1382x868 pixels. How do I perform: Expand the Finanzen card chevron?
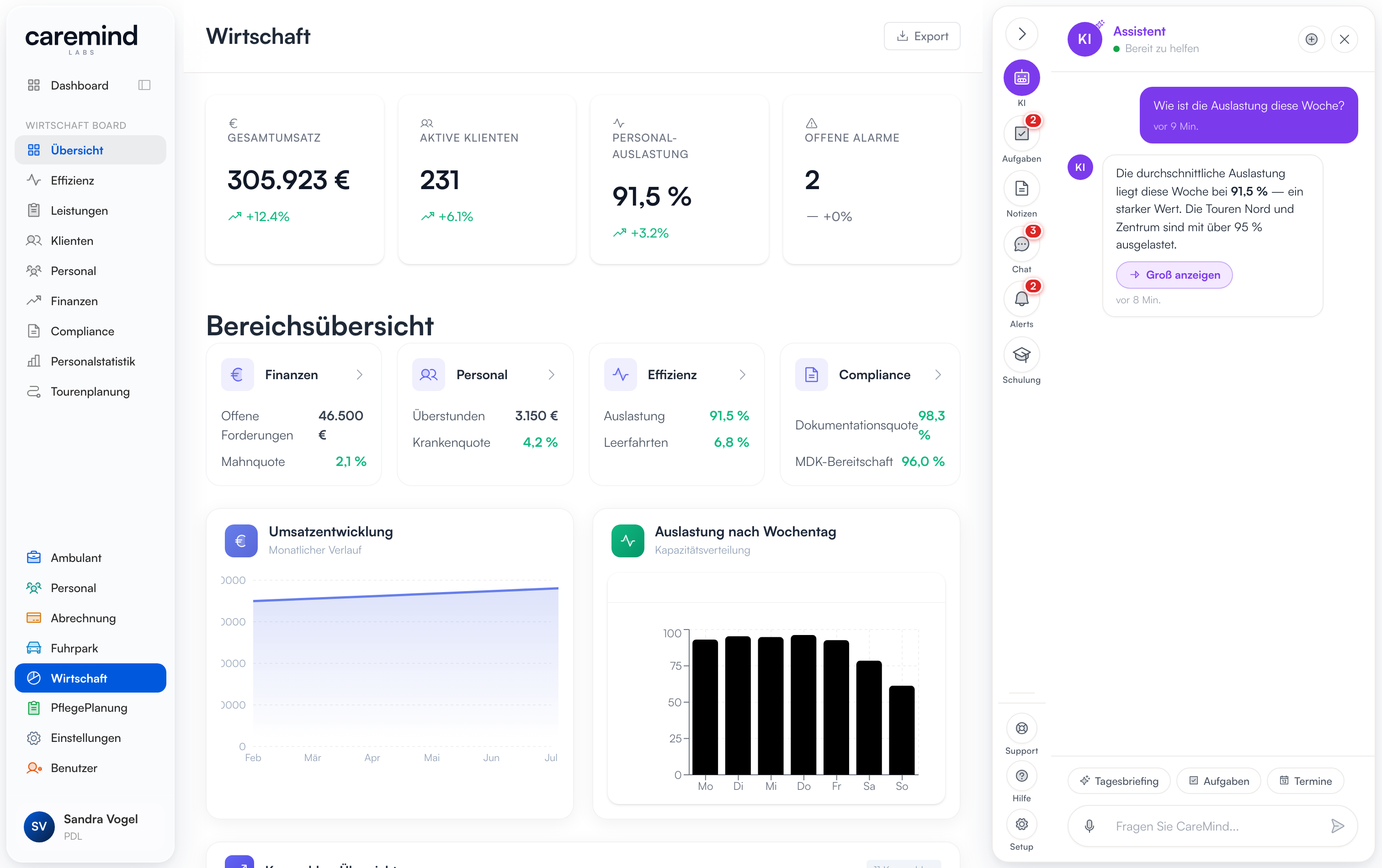click(x=359, y=375)
